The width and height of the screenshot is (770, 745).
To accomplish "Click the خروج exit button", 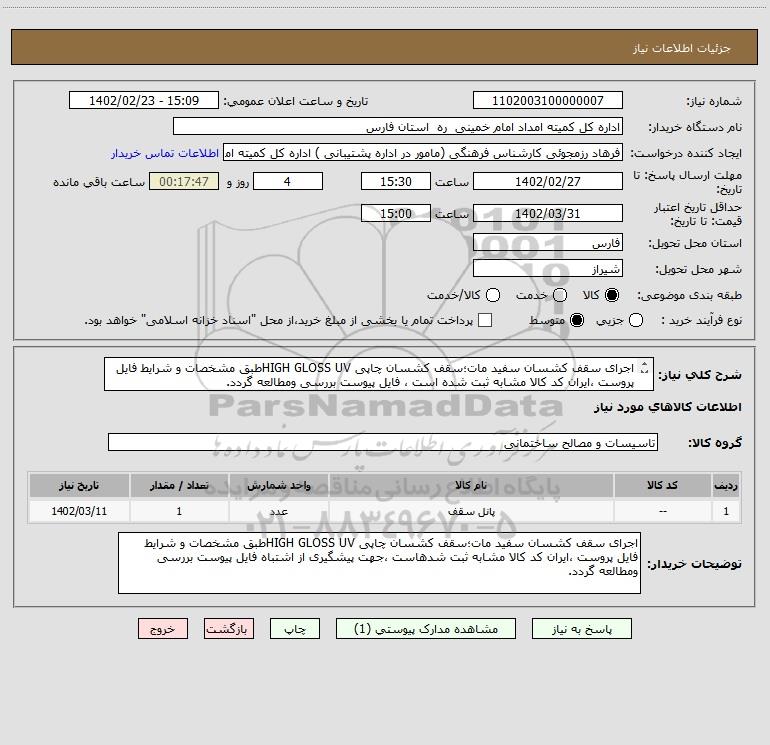I will (163, 629).
